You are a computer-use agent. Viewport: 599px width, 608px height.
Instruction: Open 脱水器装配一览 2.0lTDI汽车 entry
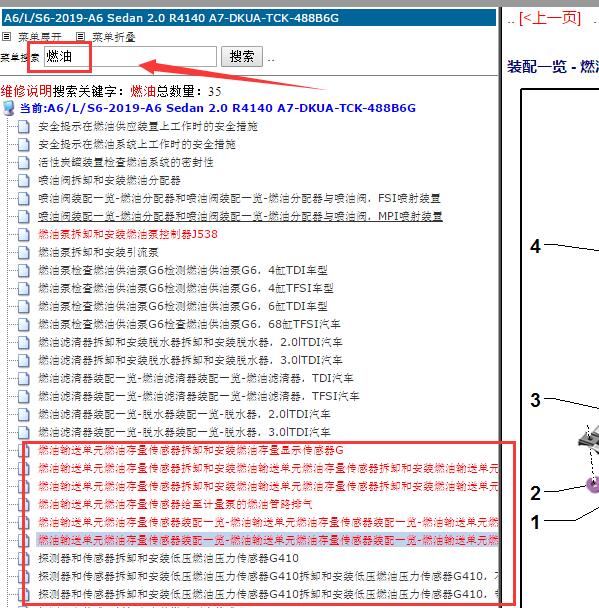tap(184, 414)
